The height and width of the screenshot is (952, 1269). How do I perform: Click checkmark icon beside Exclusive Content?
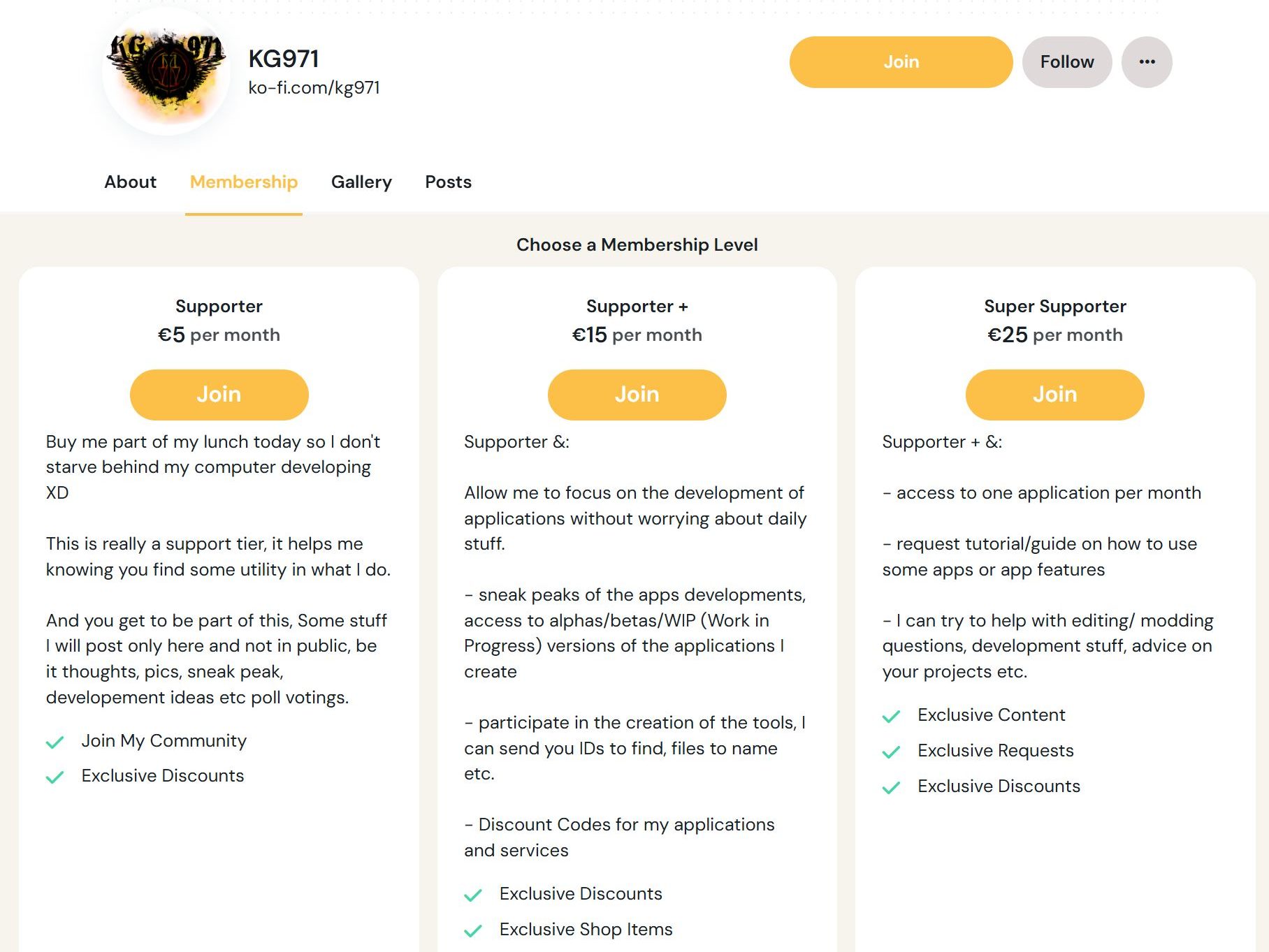click(891, 716)
